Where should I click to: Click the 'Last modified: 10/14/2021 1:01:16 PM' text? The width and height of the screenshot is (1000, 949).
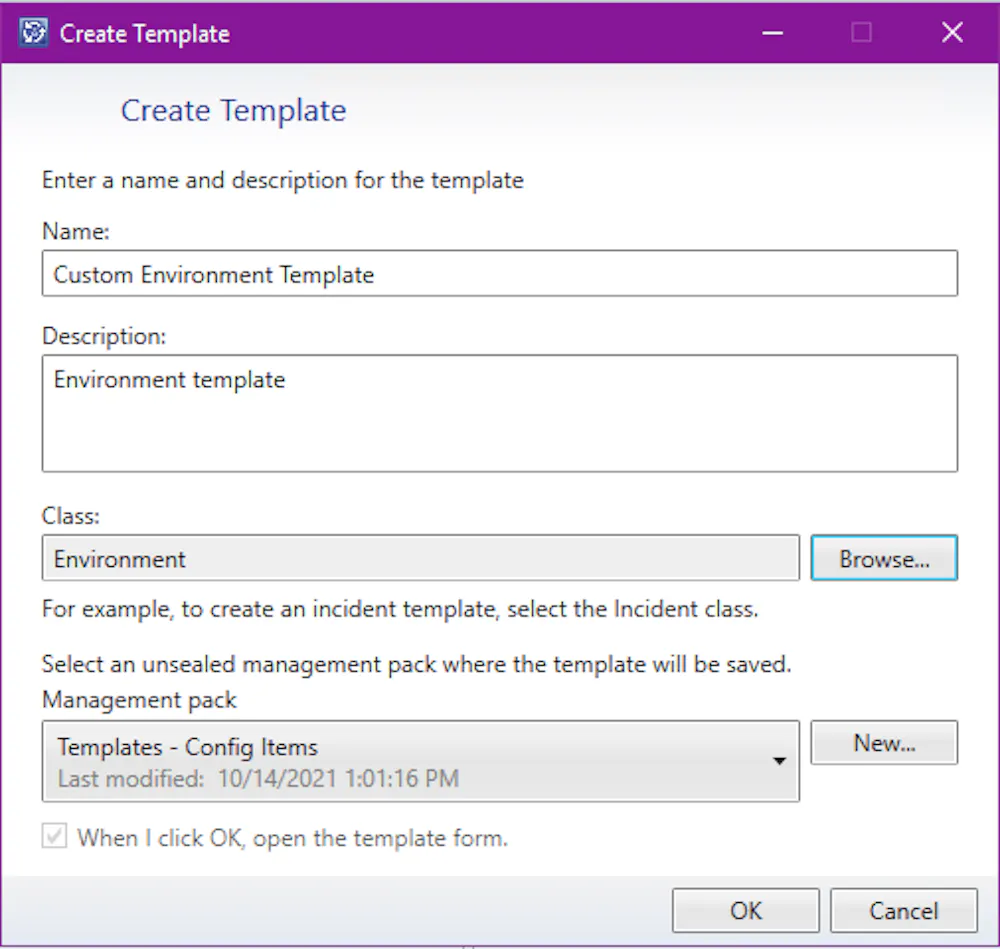[x=258, y=779]
